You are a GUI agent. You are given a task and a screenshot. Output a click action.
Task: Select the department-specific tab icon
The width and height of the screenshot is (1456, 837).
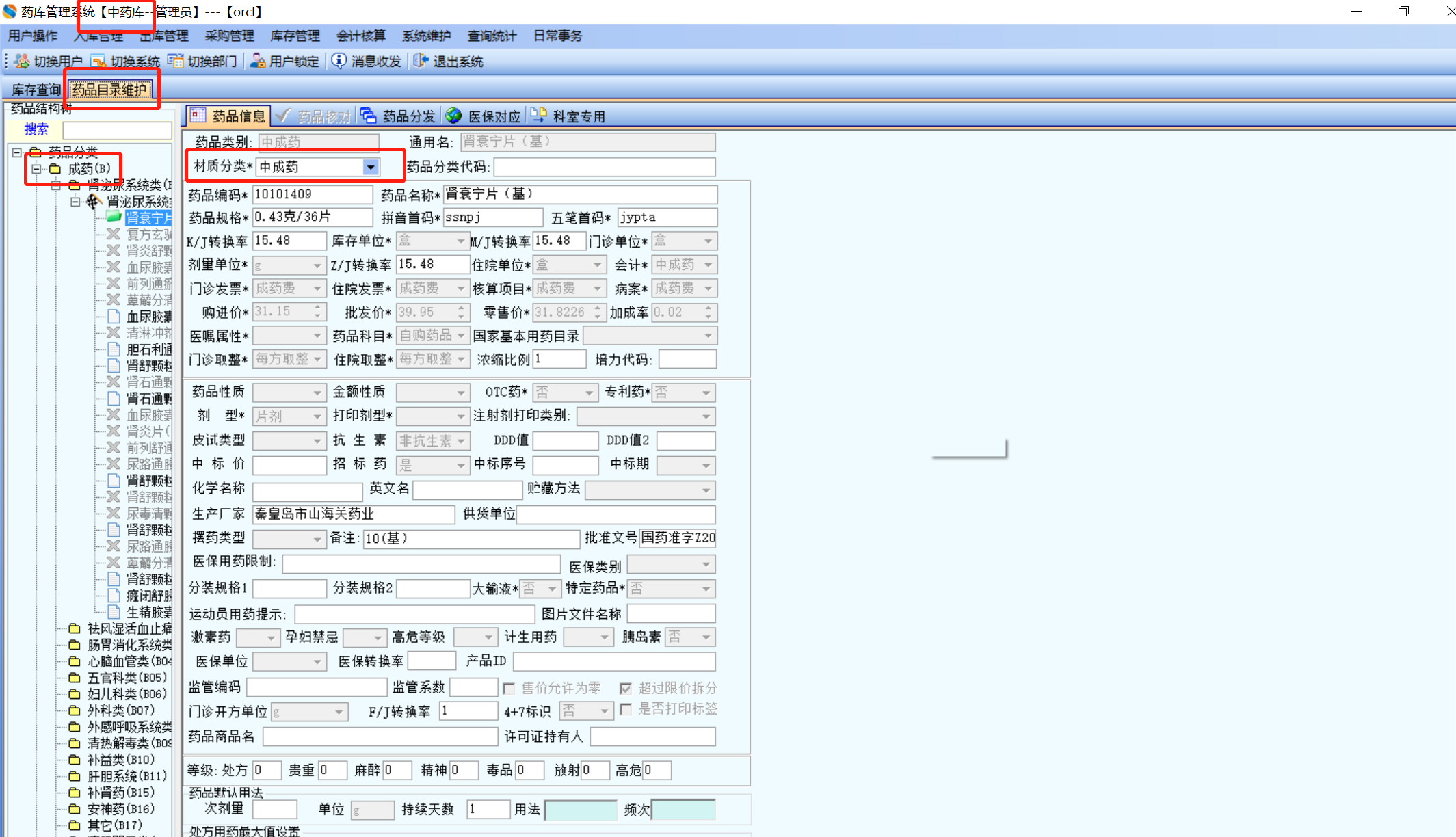coord(539,116)
